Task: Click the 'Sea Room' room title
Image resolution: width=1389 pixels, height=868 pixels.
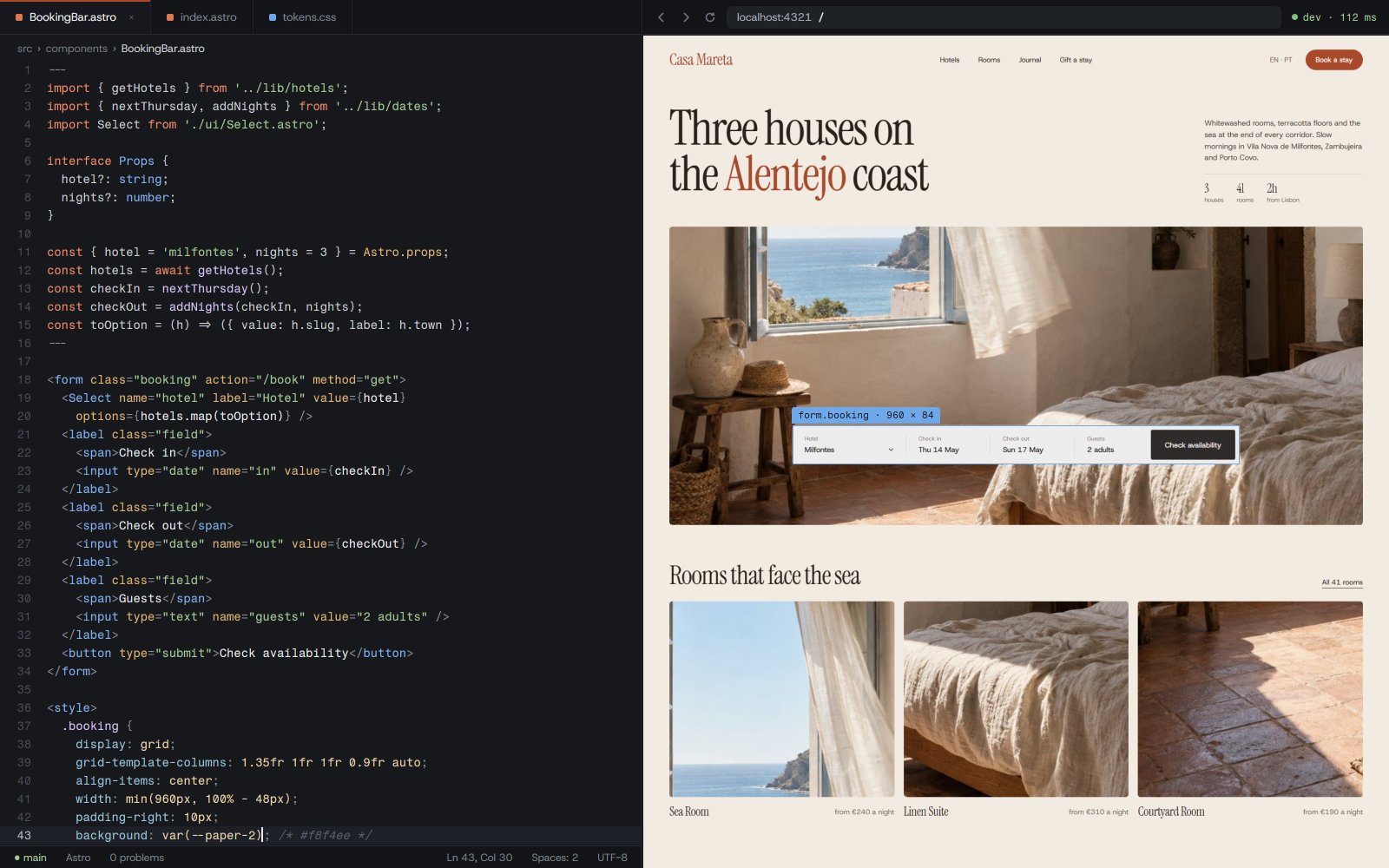Action: coord(689,812)
